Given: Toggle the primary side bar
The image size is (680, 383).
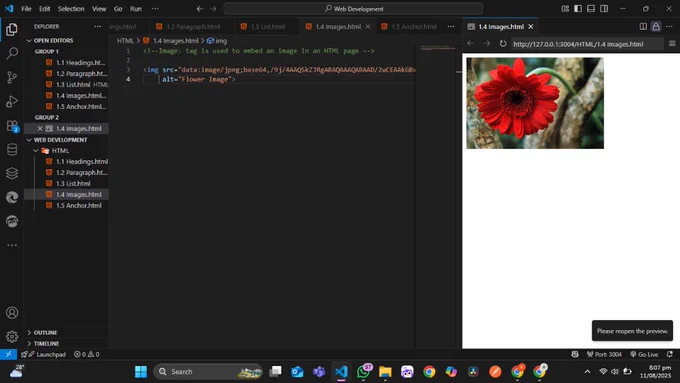Looking at the screenshot, I should [578, 9].
